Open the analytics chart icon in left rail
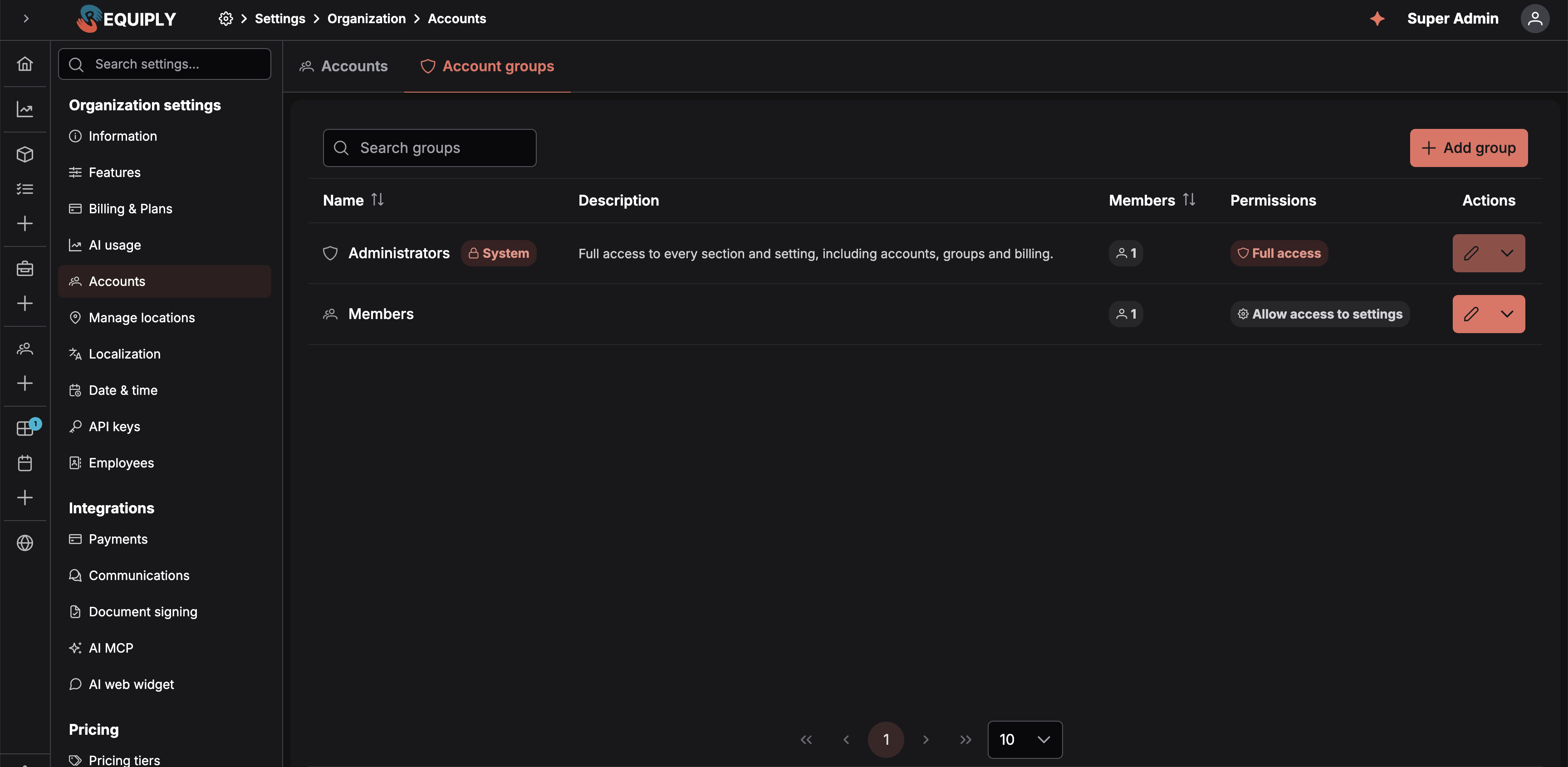Viewport: 1568px width, 767px height. click(x=25, y=109)
